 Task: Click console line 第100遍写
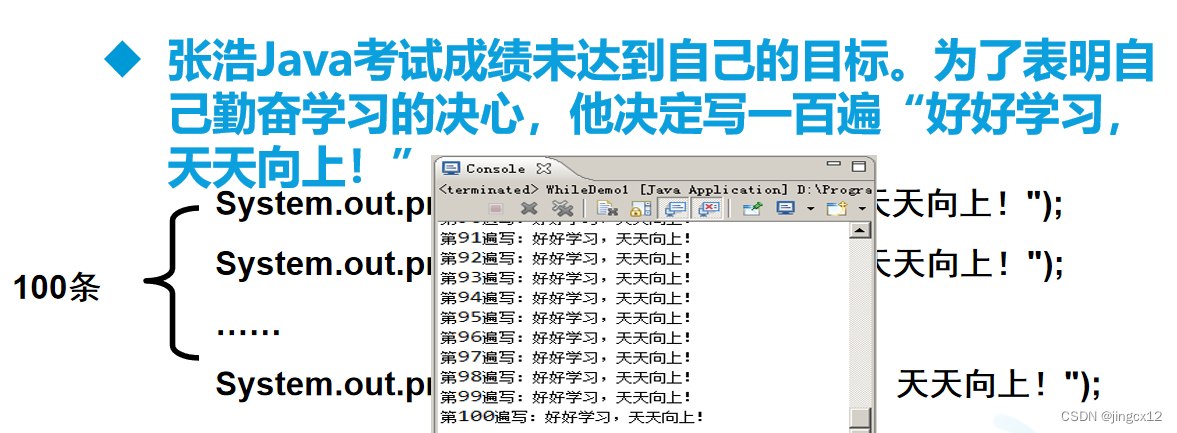click(571, 416)
